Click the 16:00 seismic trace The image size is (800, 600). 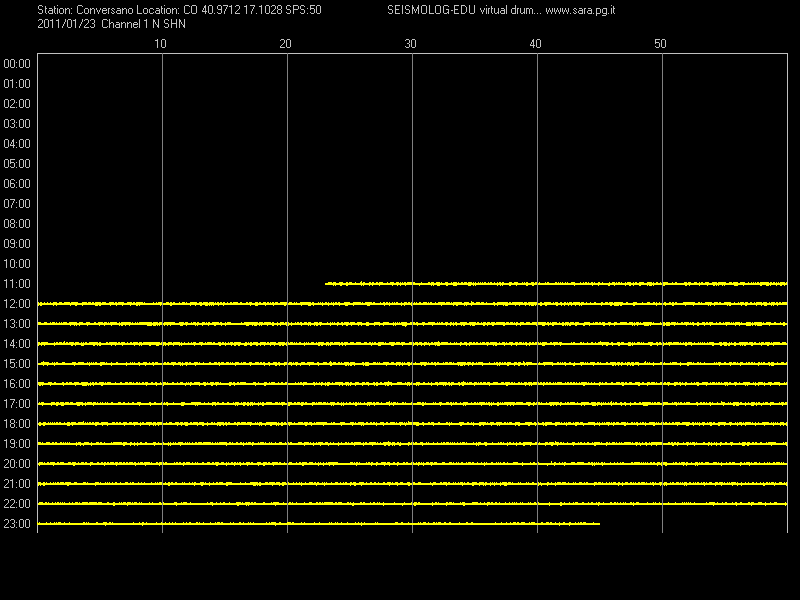tap(412, 384)
